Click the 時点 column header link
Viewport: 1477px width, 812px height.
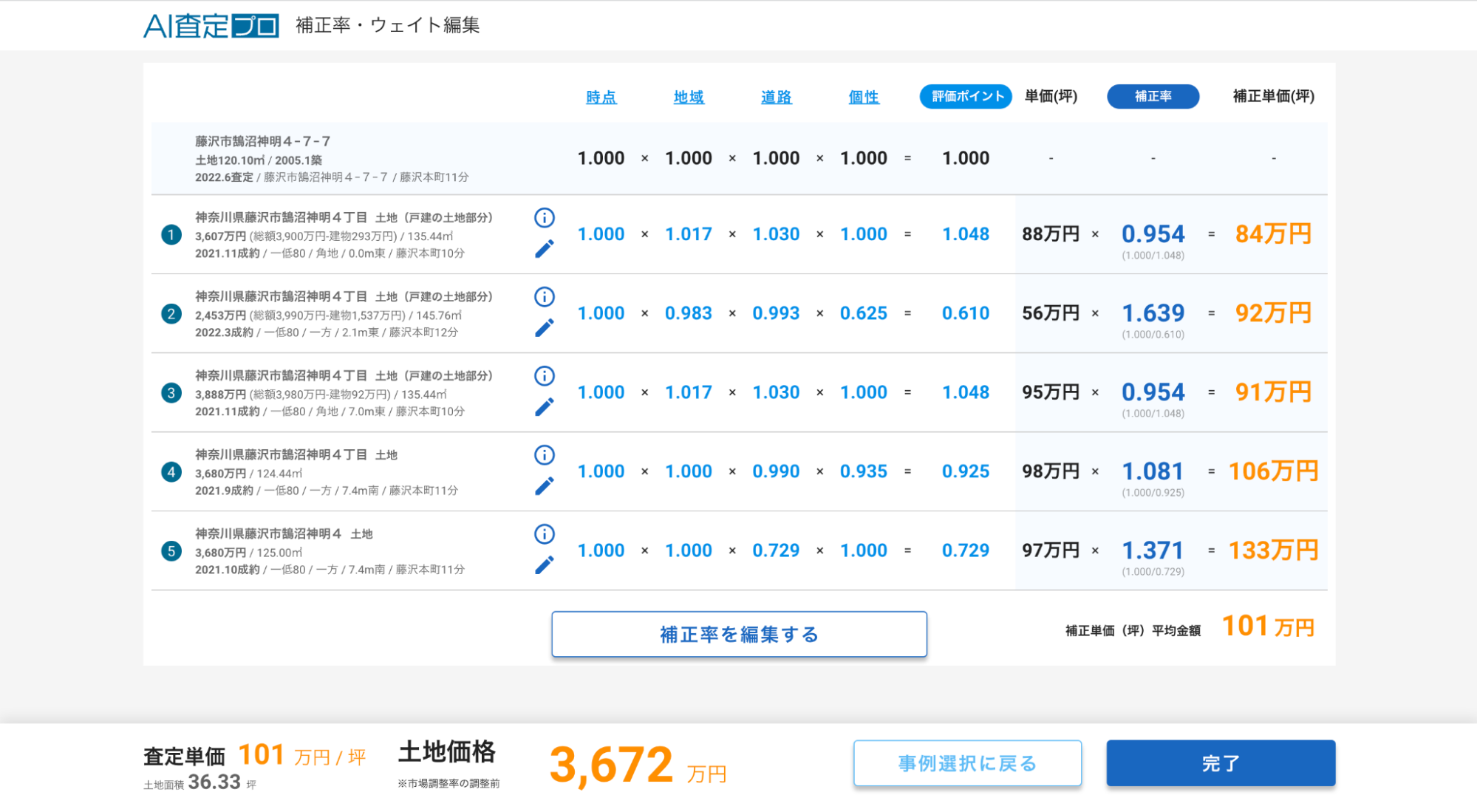(x=601, y=97)
